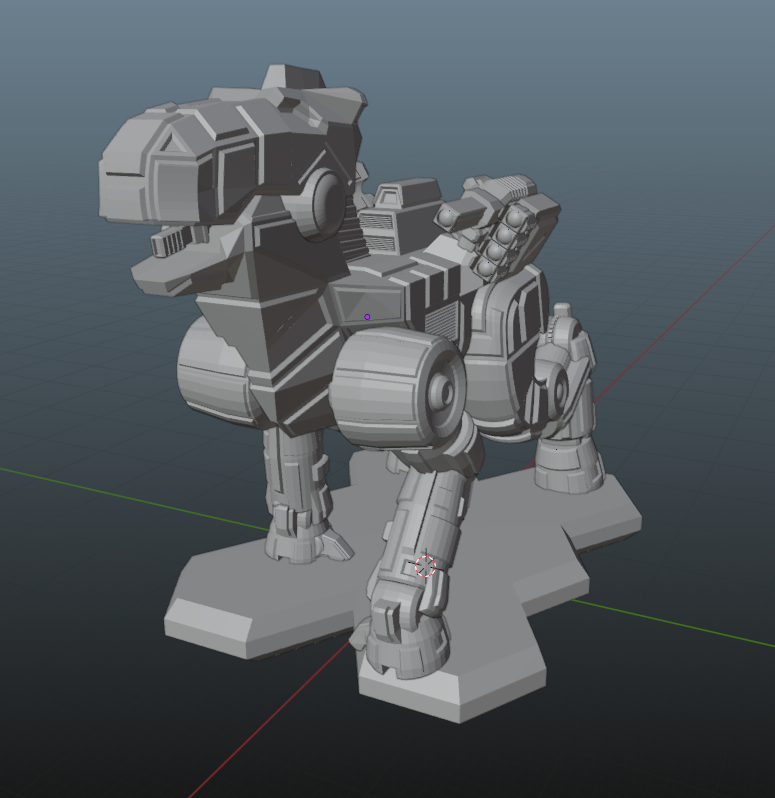The image size is (775, 798).
Task: Click the red-white 3D cursor on the front leg
Action: [x=425, y=566]
